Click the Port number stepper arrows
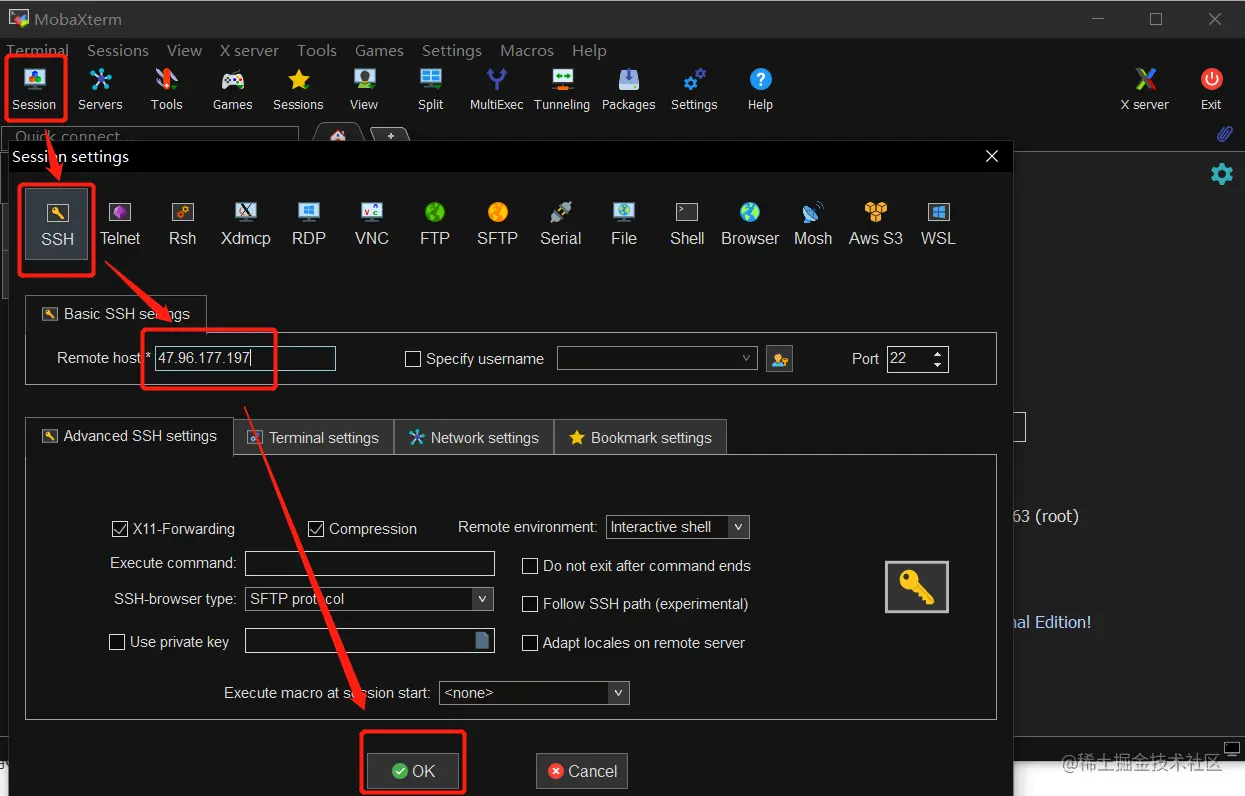Viewport: 1245px width, 796px height. click(x=938, y=358)
